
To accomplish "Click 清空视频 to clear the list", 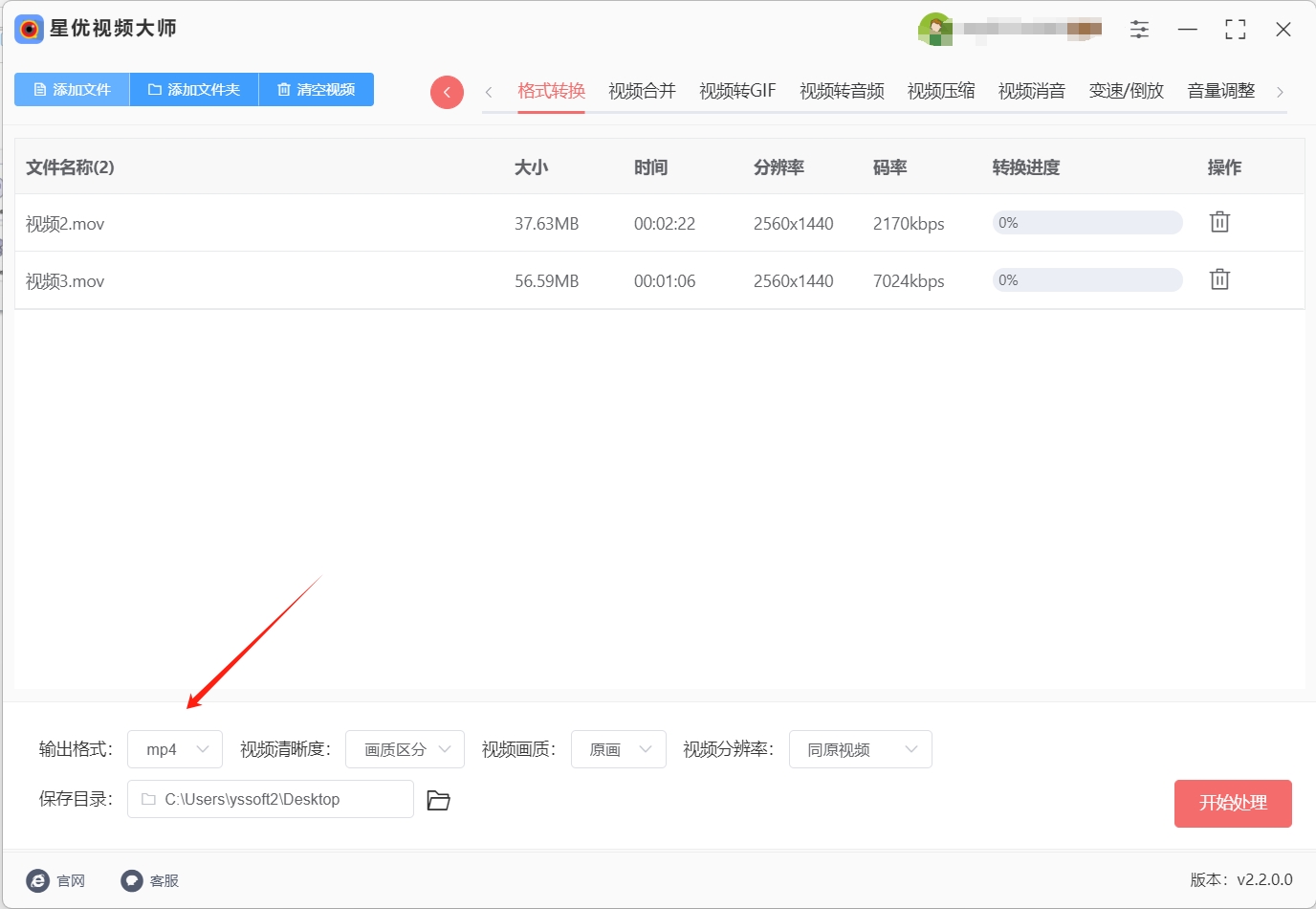I will point(317,89).
